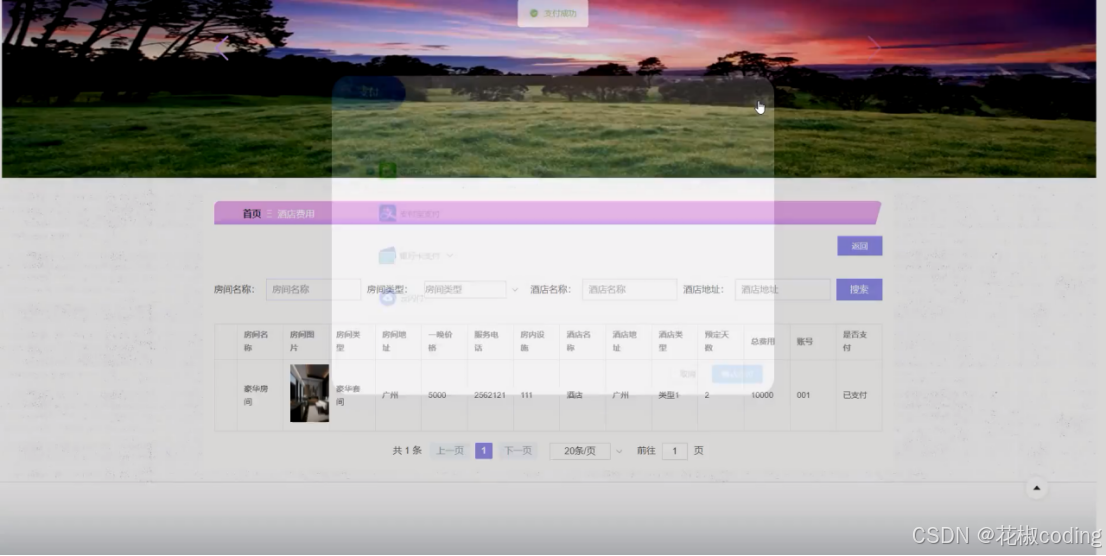Screen dimensions: 1106x556
Task: Click the 取消 button in fading dialog
Action: tap(688, 374)
